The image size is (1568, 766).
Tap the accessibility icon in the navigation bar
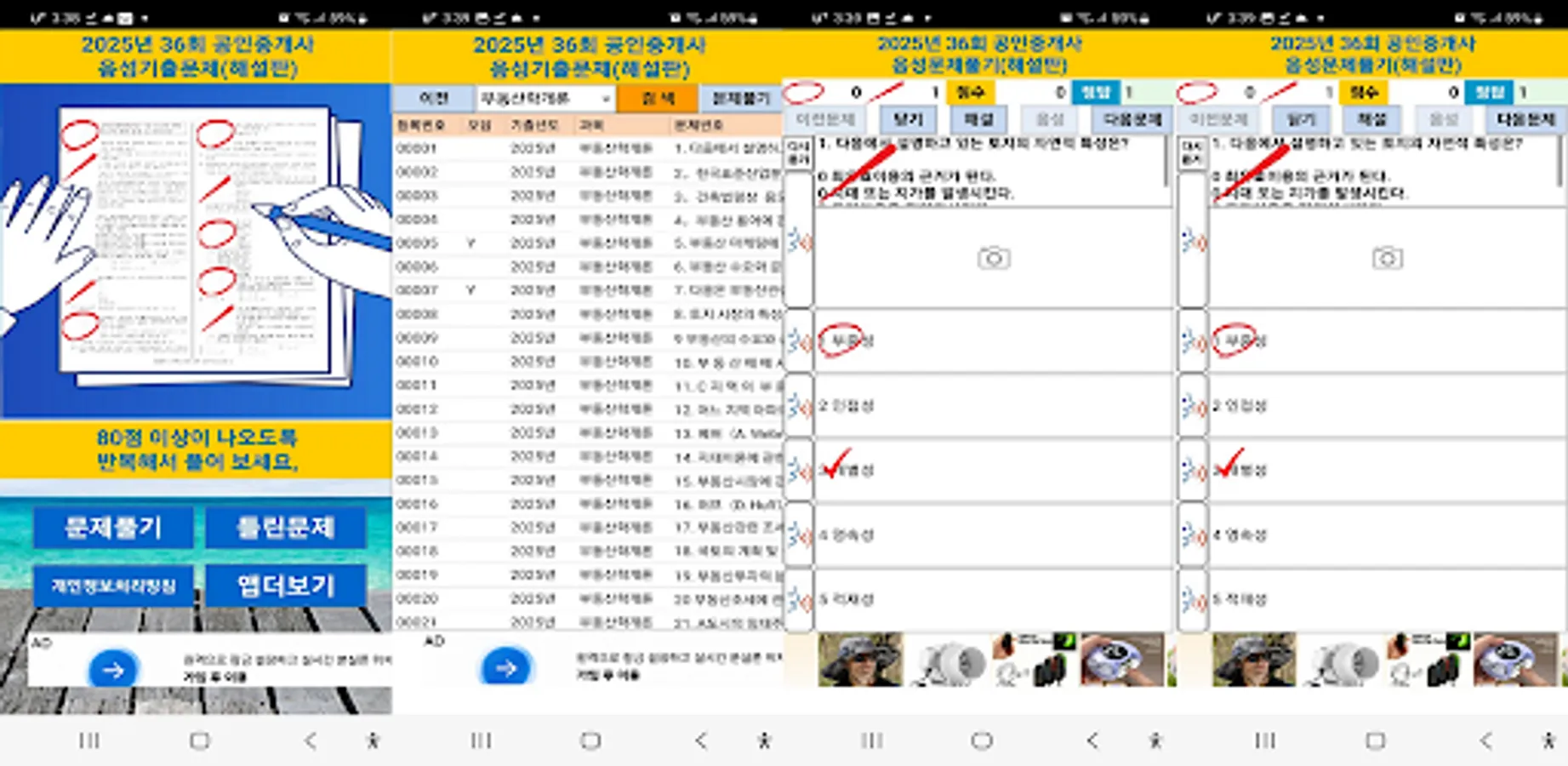pyautogui.click(x=371, y=740)
